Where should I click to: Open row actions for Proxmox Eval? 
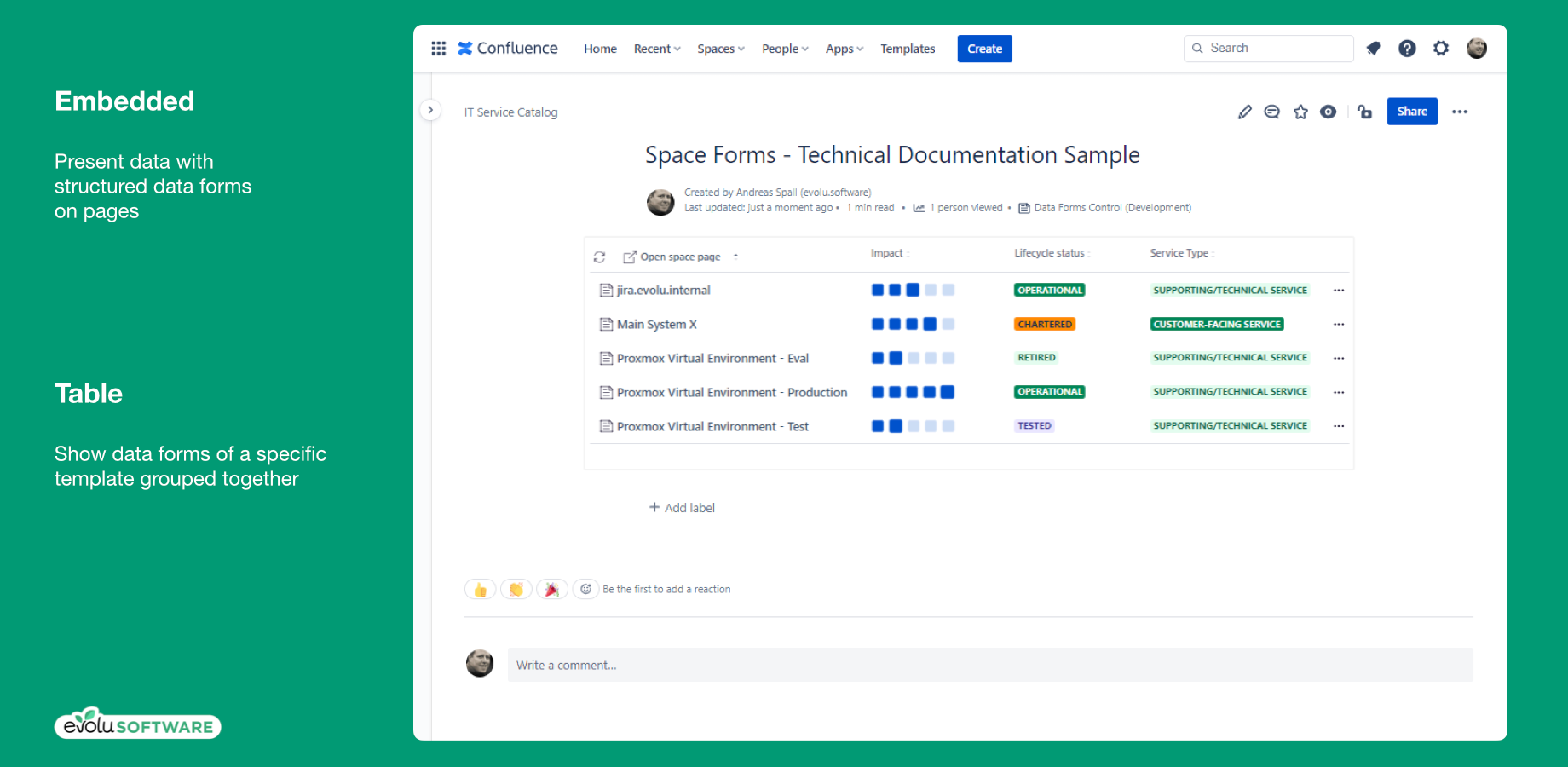tap(1339, 359)
